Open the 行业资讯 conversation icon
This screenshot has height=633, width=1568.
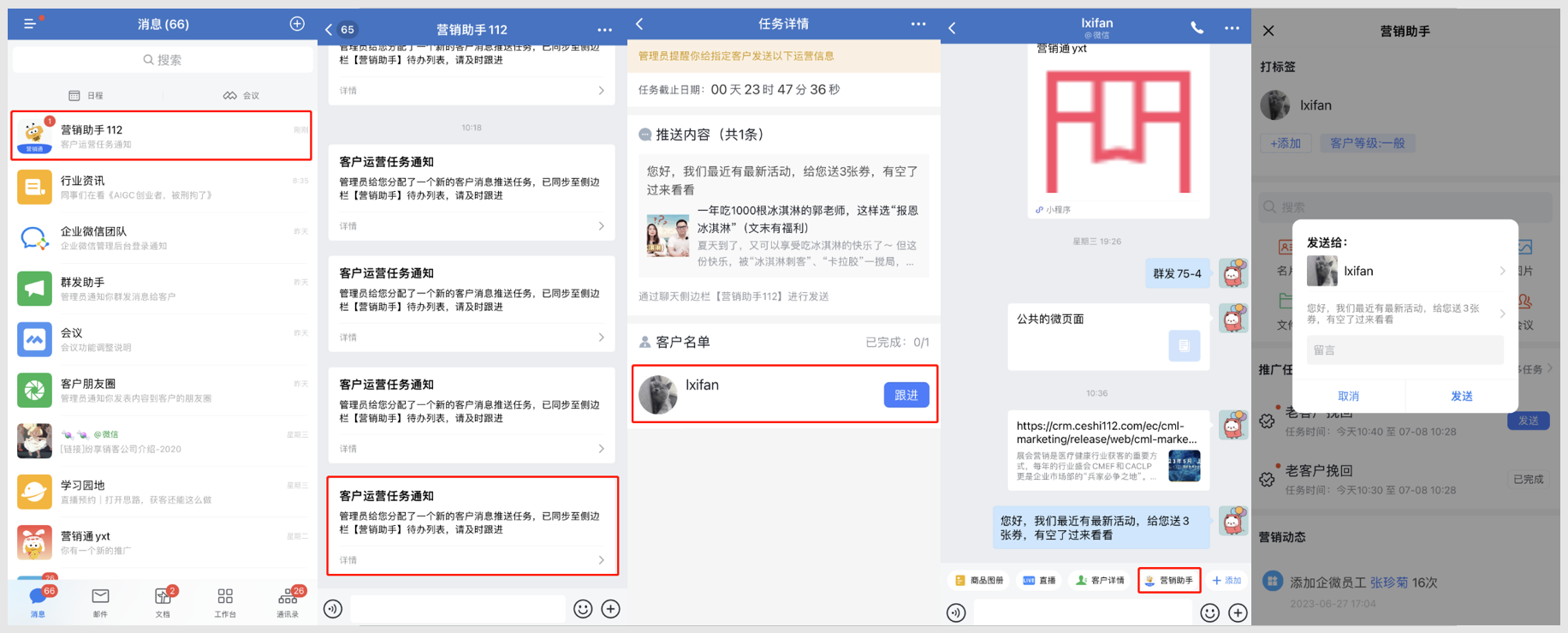pos(34,187)
